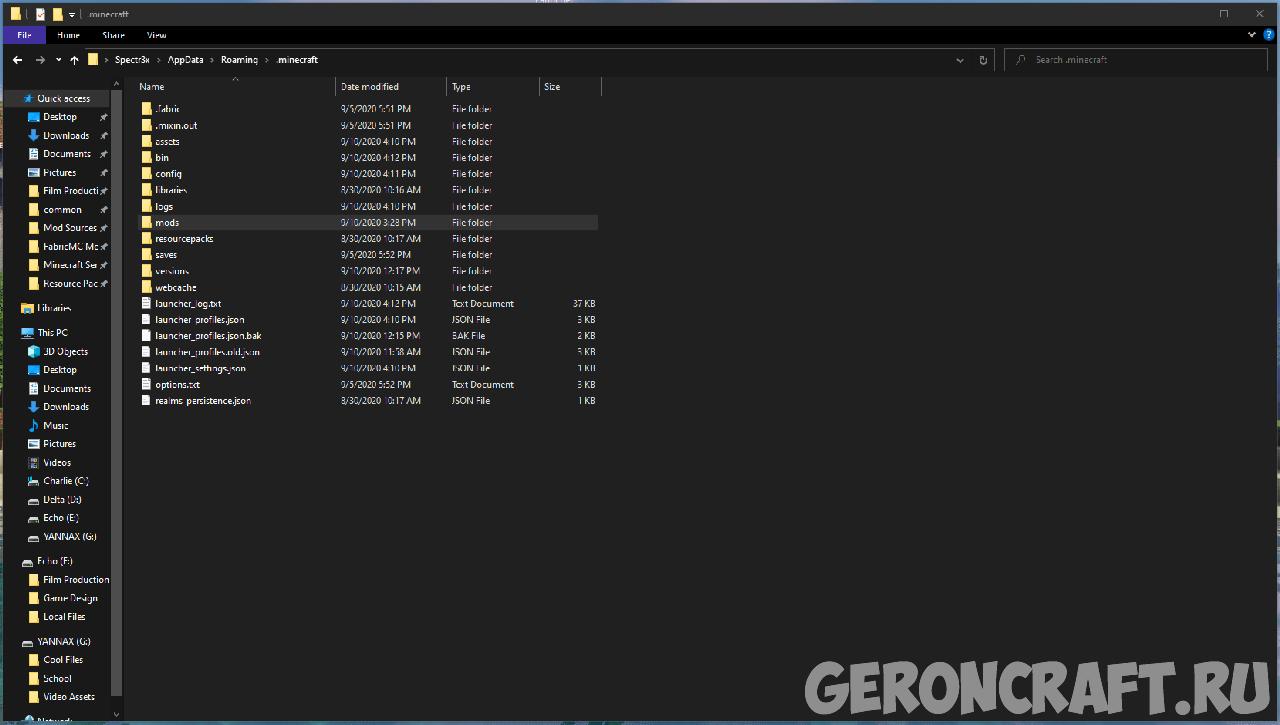Open the Home ribbon tab

[68, 35]
